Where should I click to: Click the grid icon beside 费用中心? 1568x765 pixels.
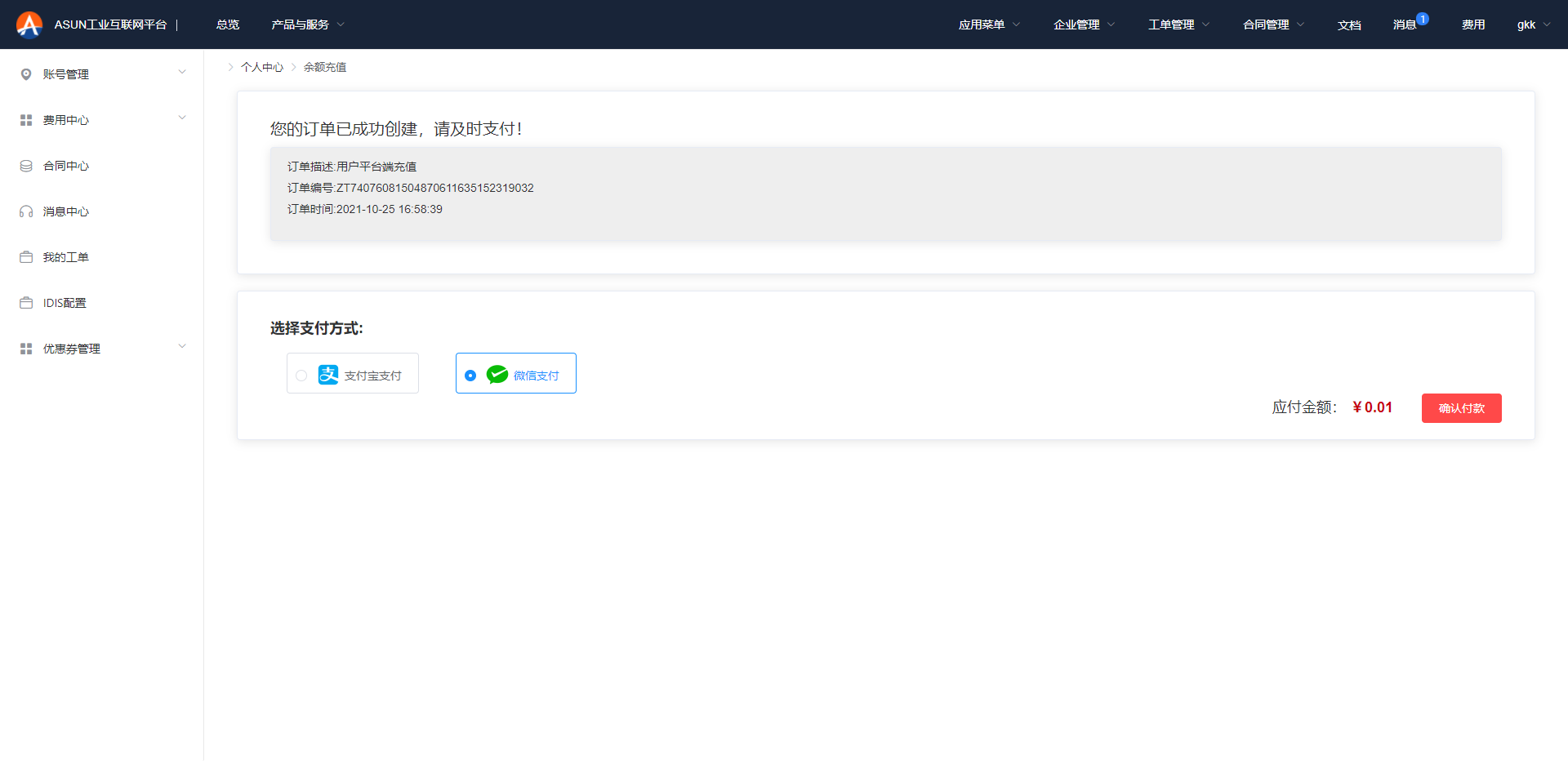coord(26,120)
